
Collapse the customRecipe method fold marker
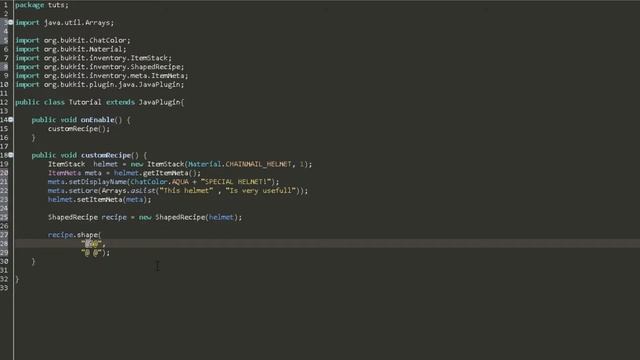point(11,155)
